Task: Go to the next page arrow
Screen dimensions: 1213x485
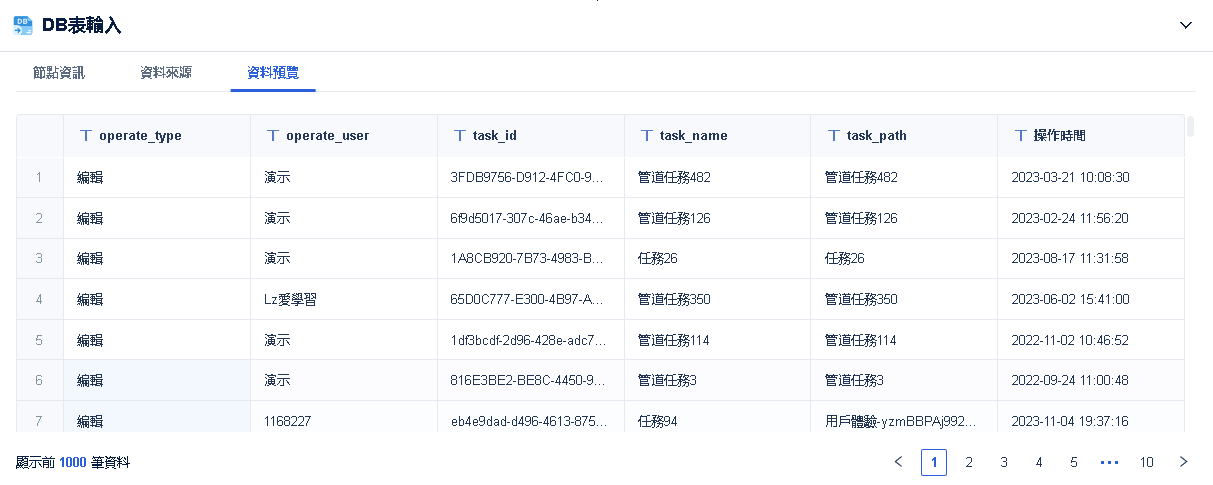Action: (1184, 462)
